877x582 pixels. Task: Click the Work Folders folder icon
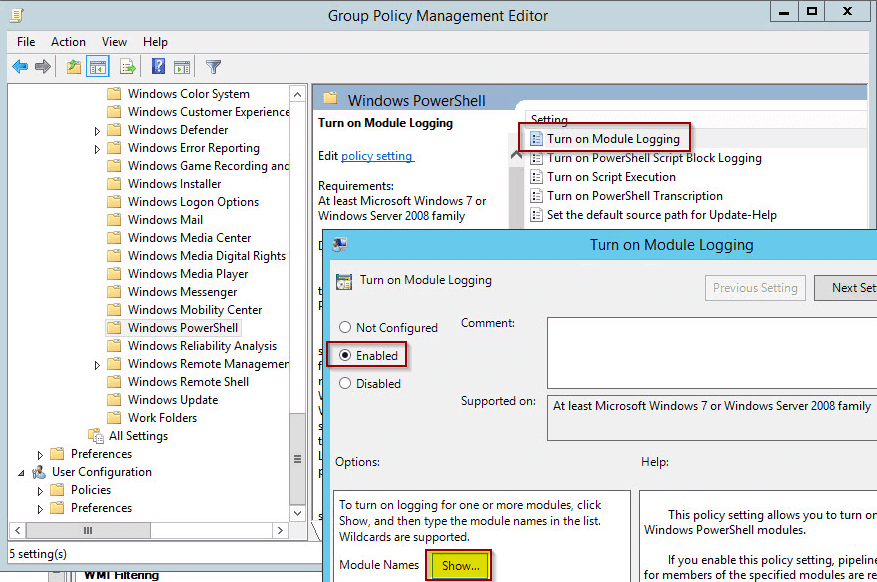(x=114, y=418)
